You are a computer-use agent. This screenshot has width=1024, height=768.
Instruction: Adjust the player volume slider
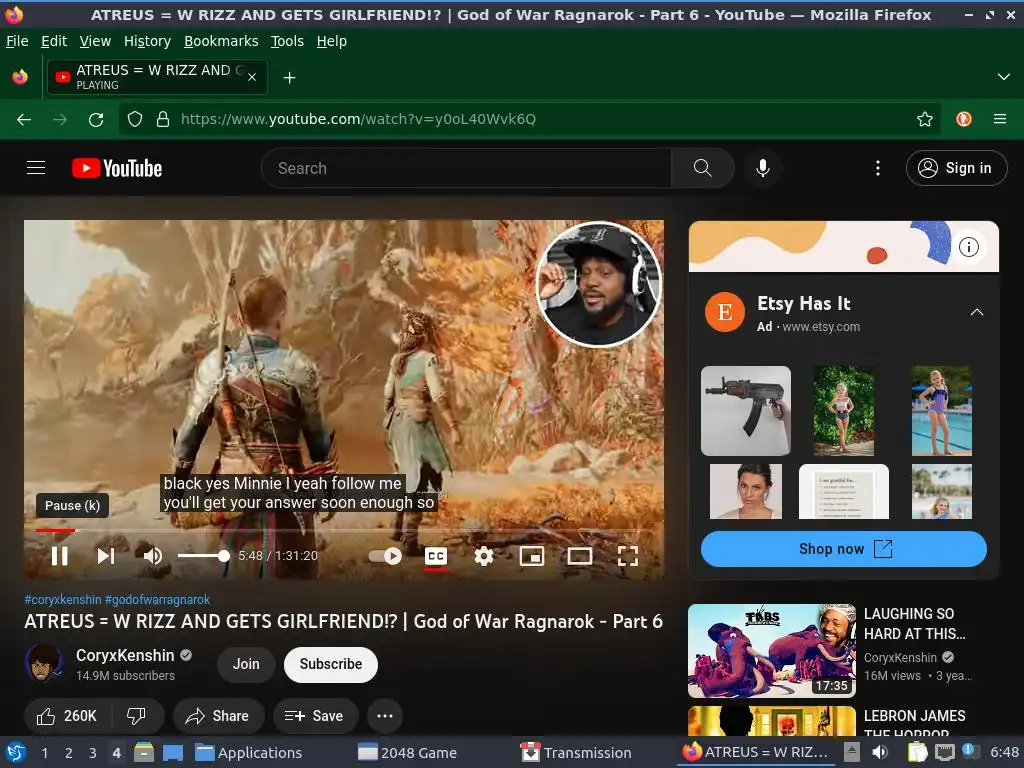pyautogui.click(x=203, y=556)
